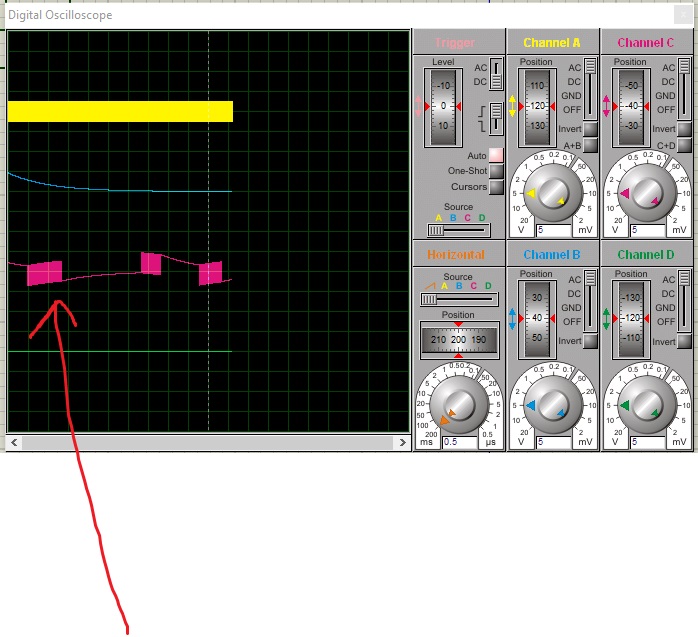Click Channel D volts/div value field
698x637 pixels.
pos(648,442)
